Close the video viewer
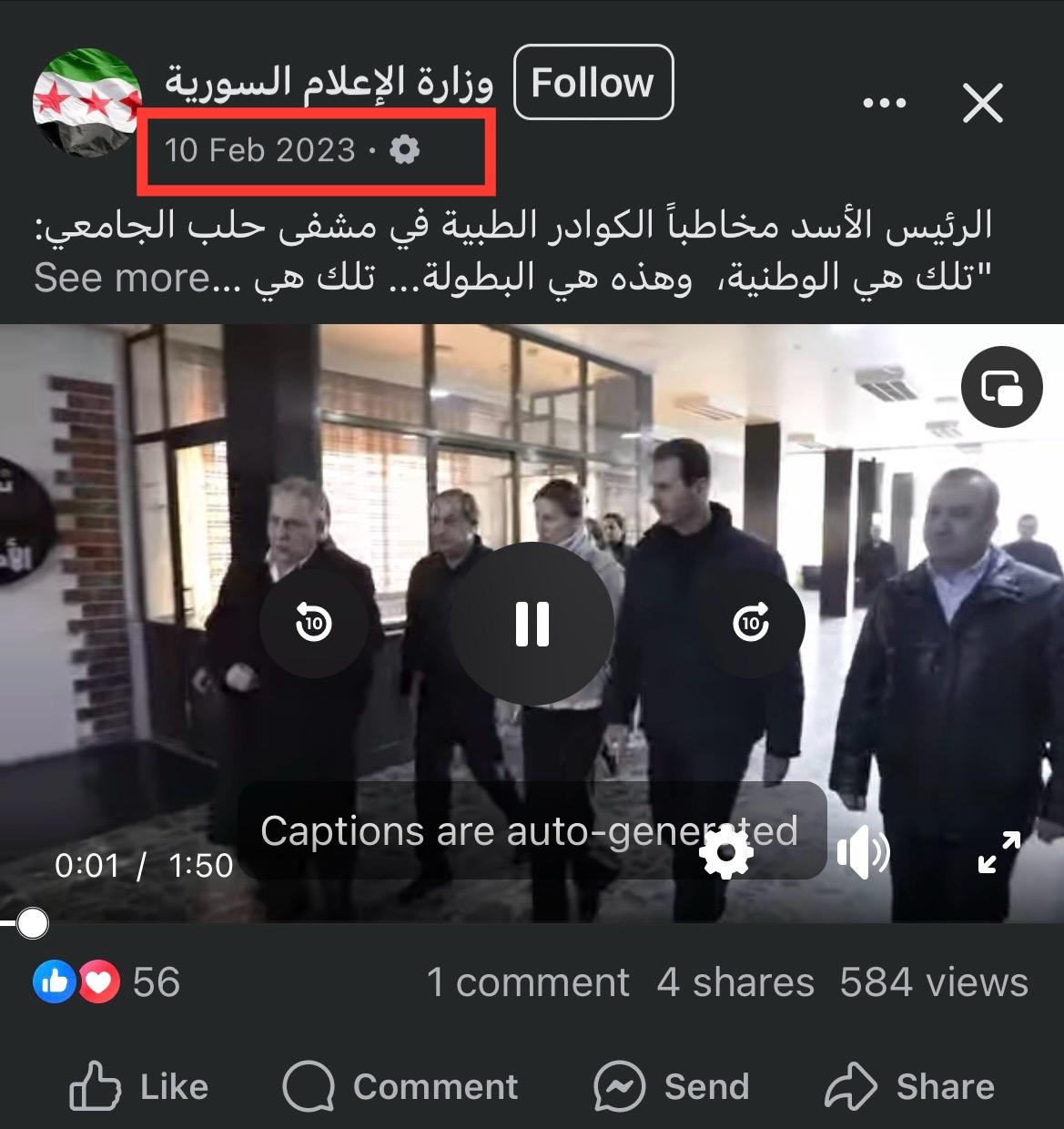The image size is (1064, 1129). [983, 103]
